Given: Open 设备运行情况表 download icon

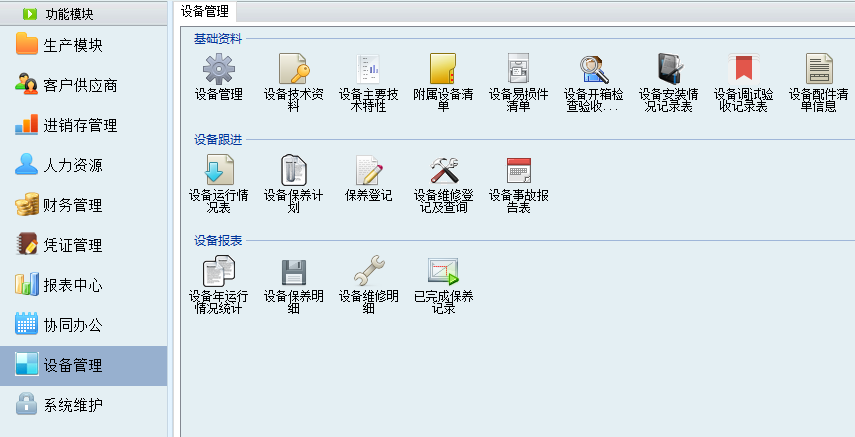Looking at the screenshot, I should (x=218, y=170).
